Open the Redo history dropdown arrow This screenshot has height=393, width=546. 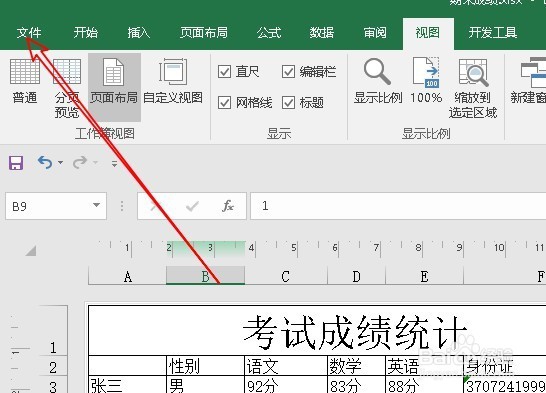[95, 162]
